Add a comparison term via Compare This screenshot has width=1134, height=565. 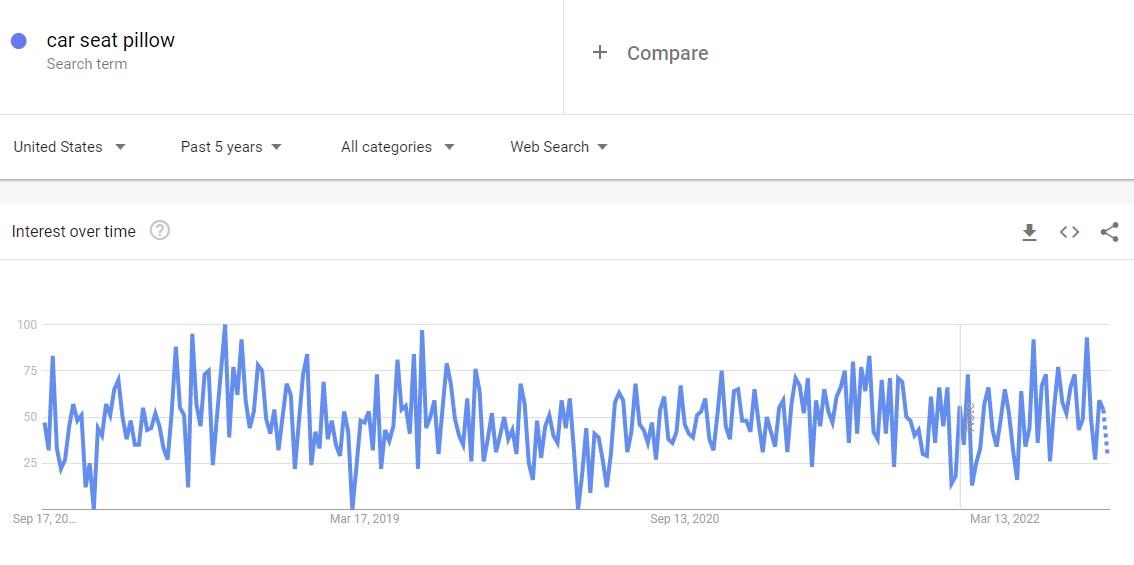(668, 53)
